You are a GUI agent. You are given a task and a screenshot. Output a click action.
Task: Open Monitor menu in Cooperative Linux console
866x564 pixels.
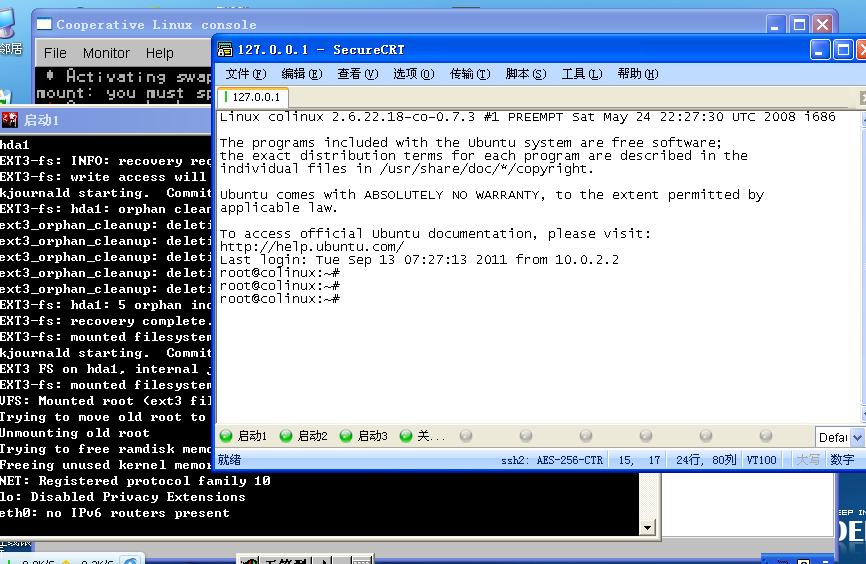tap(106, 53)
